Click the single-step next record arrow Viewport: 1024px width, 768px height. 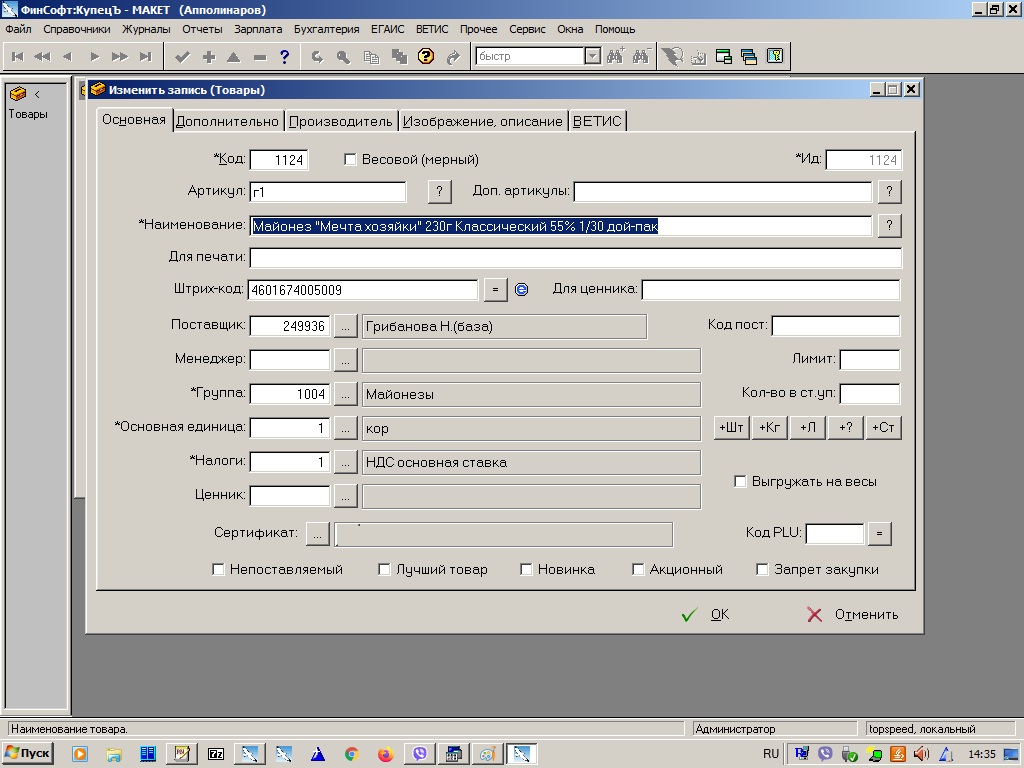point(94,57)
